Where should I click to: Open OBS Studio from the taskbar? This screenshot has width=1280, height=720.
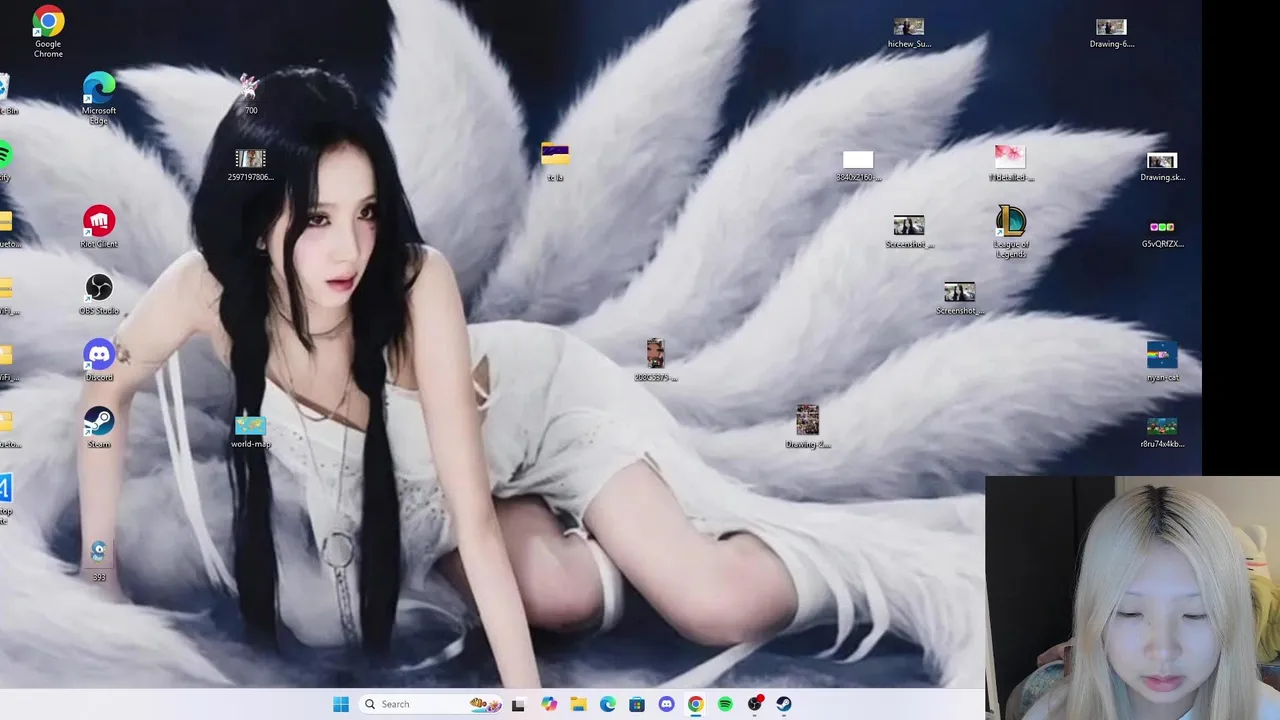pyautogui.click(x=755, y=704)
